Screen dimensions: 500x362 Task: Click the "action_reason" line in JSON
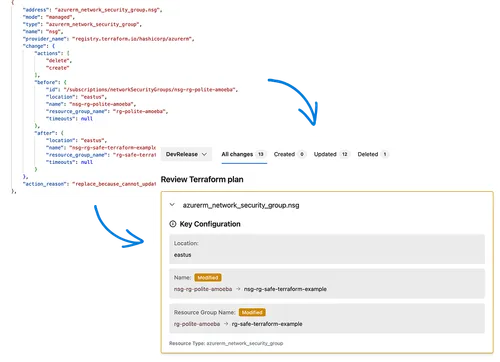[89, 184]
